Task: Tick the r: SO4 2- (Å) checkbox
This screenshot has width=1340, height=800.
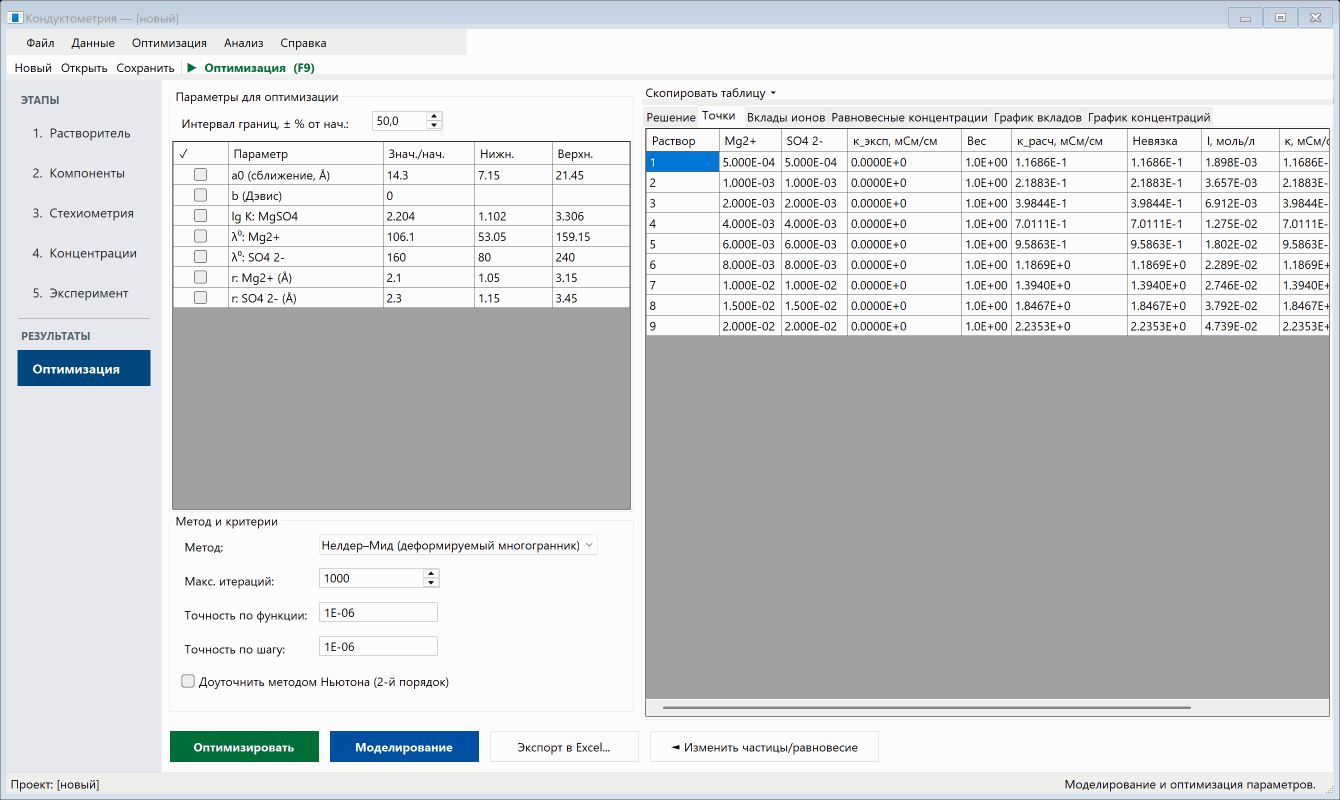Action: coord(200,298)
